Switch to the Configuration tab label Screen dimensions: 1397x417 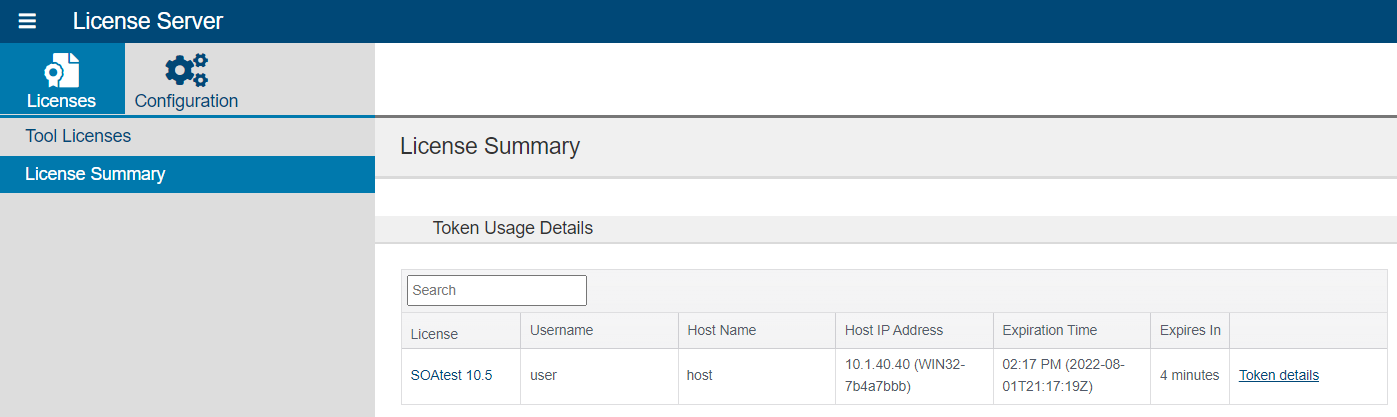click(x=186, y=101)
